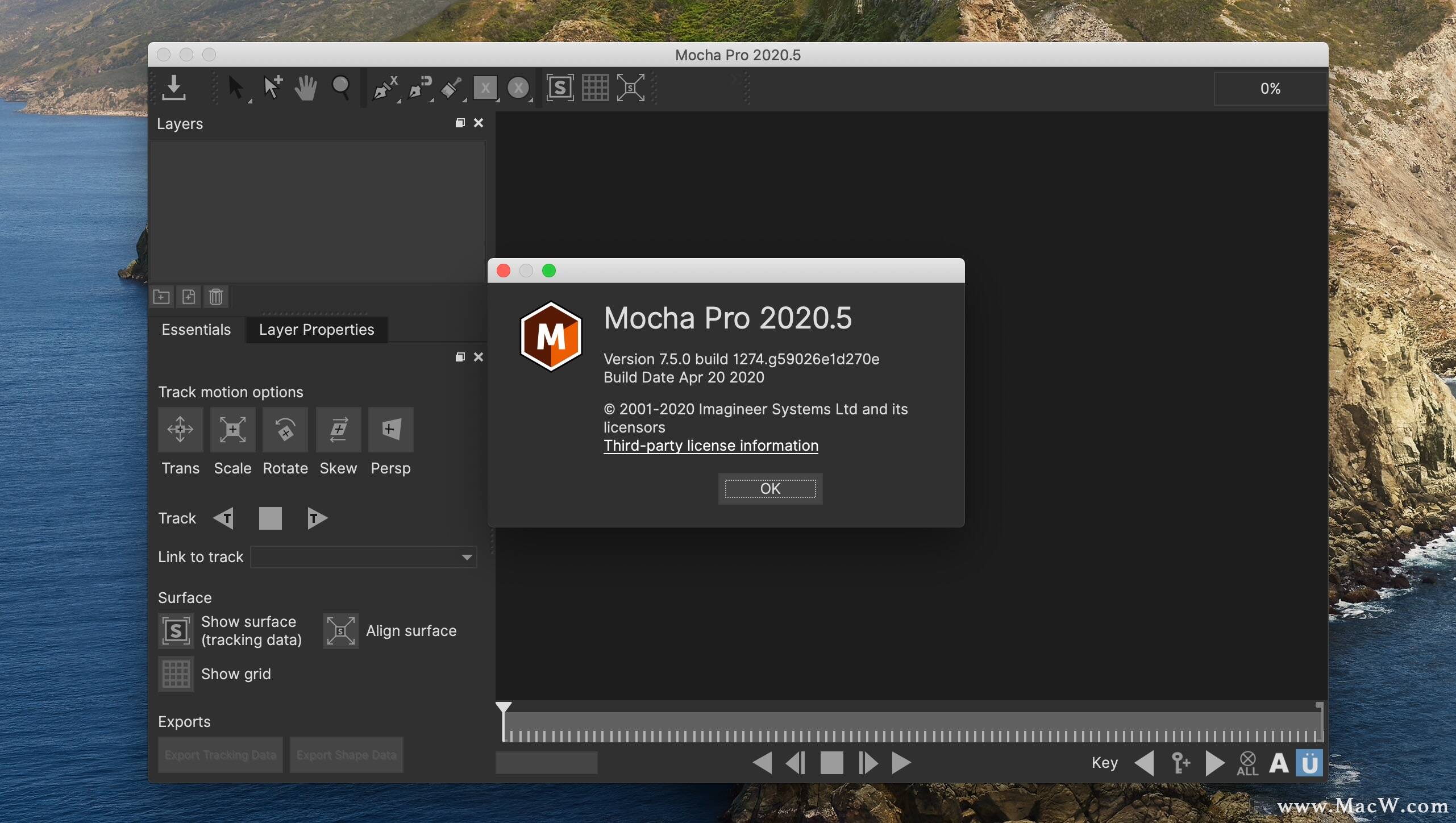Screen dimensions: 1456x823
Task: Toggle Show Surface in top toolbar
Action: [560, 88]
